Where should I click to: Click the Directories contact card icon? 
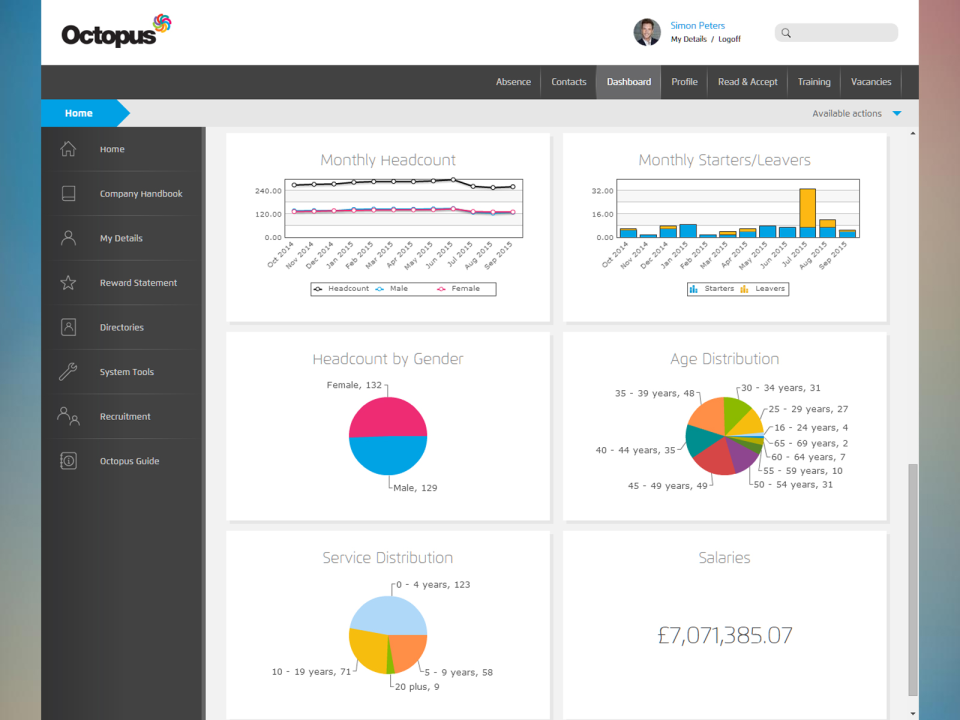coord(69,328)
